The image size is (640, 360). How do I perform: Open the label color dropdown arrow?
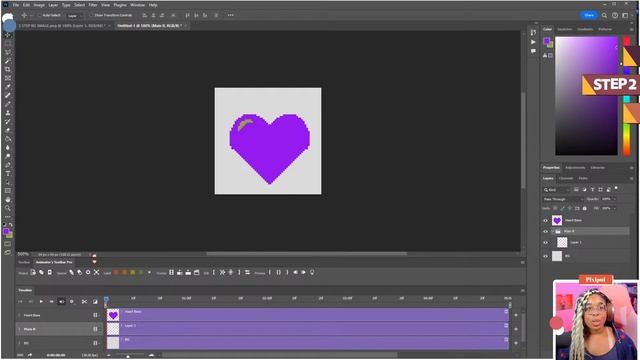[149, 272]
